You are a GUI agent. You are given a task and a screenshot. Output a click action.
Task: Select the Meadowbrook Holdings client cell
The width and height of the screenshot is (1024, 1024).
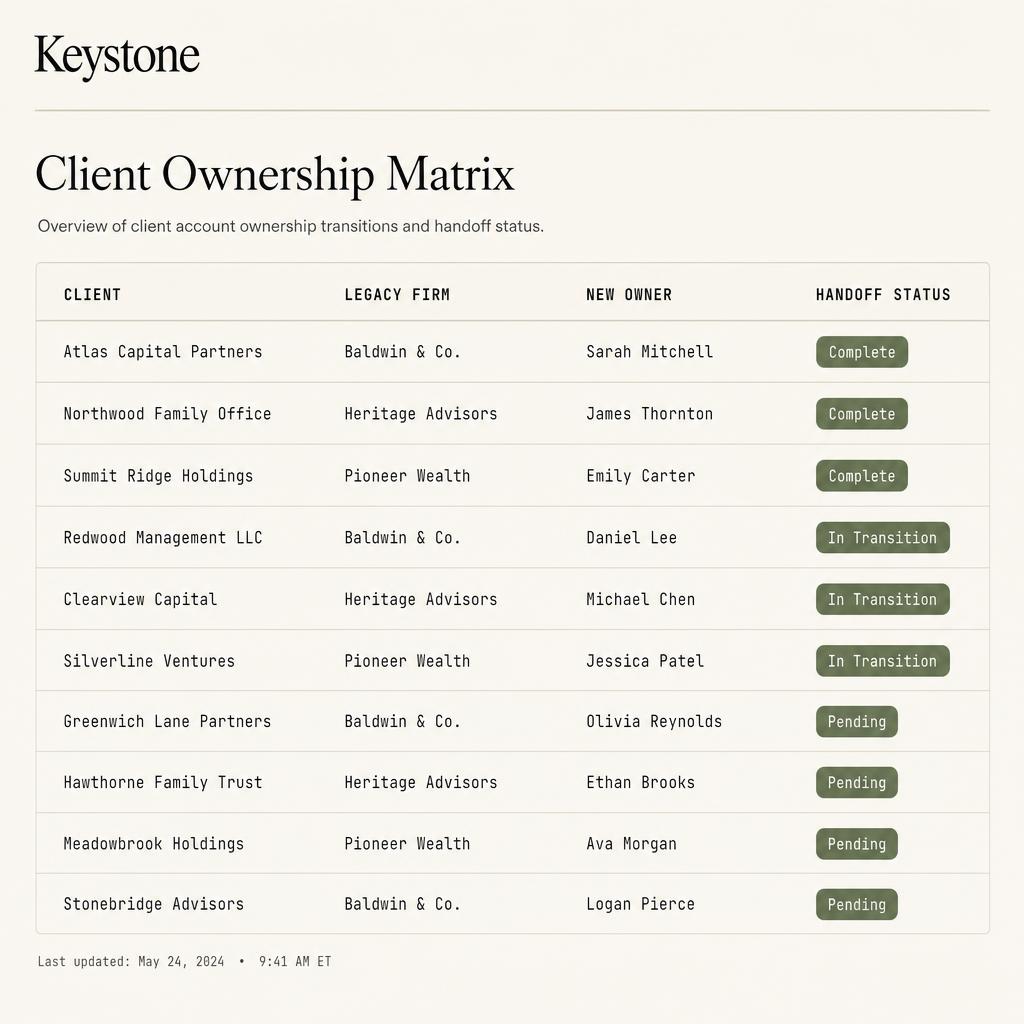[x=153, y=844]
